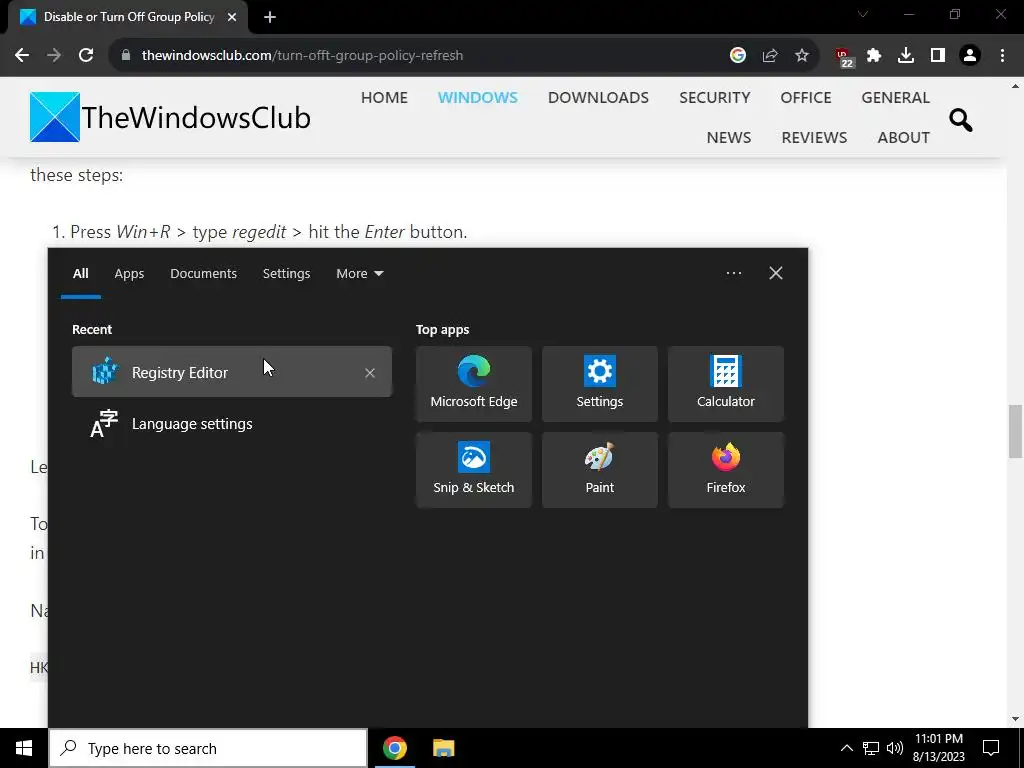Close the Windows search panel

pyautogui.click(x=775, y=273)
